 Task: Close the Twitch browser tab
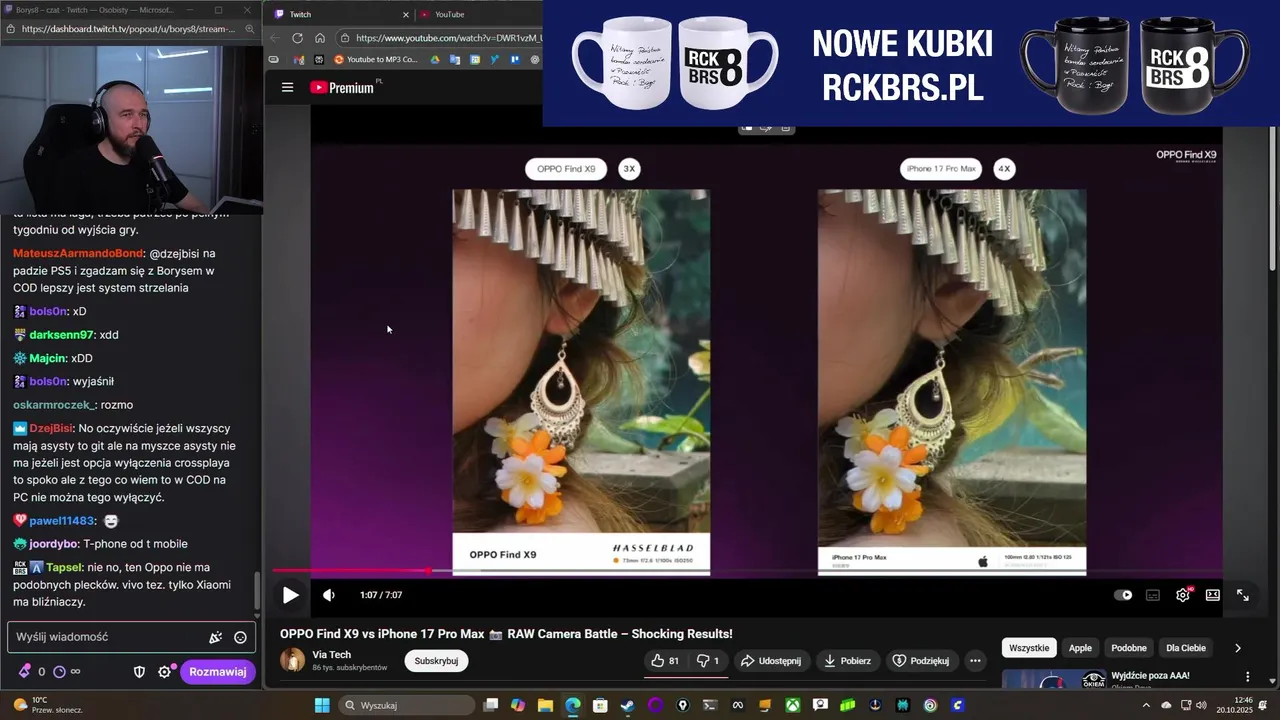[x=406, y=14]
